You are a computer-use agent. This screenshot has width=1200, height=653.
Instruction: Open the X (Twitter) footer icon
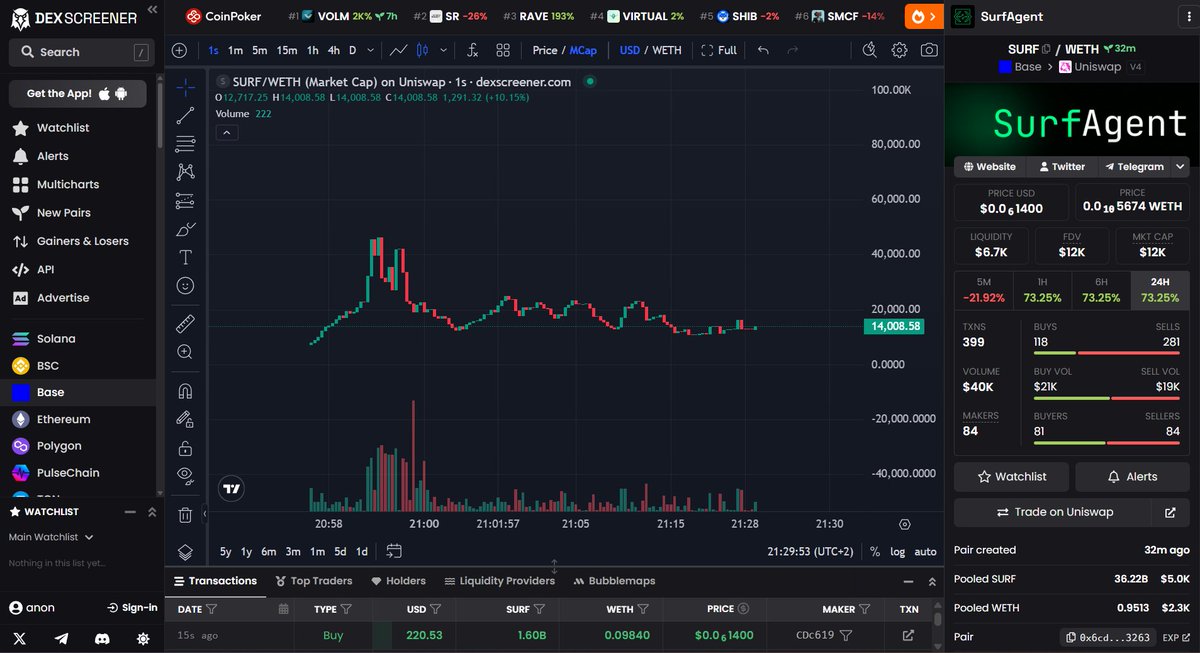pos(21,638)
